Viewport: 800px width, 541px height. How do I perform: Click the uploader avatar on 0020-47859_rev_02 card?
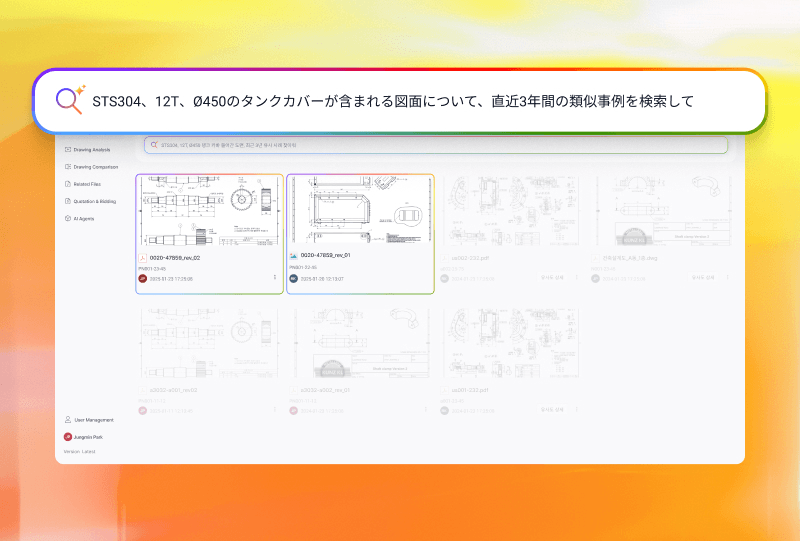coord(143,279)
